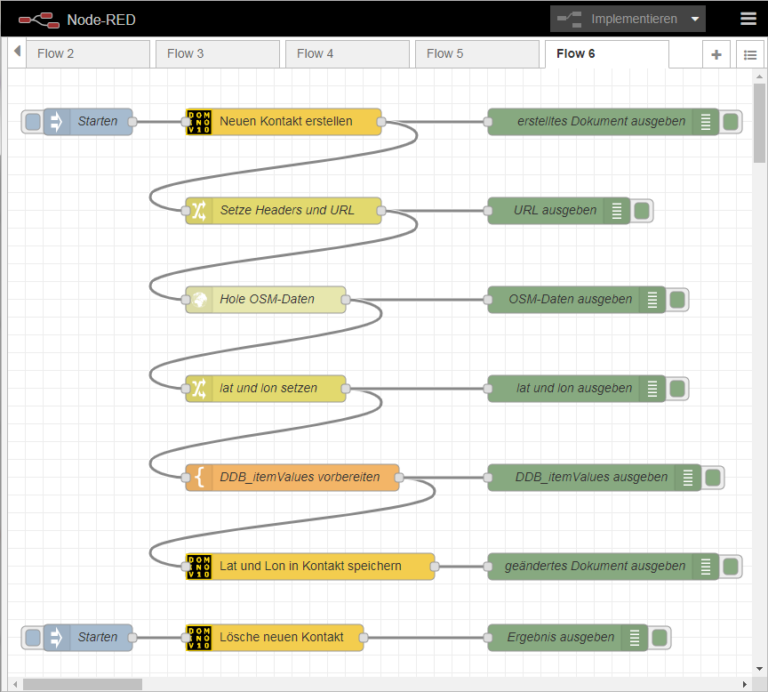Select the Lat und Lon in Kontakt speichern node
The height and width of the screenshot is (692, 768).
click(x=311, y=567)
